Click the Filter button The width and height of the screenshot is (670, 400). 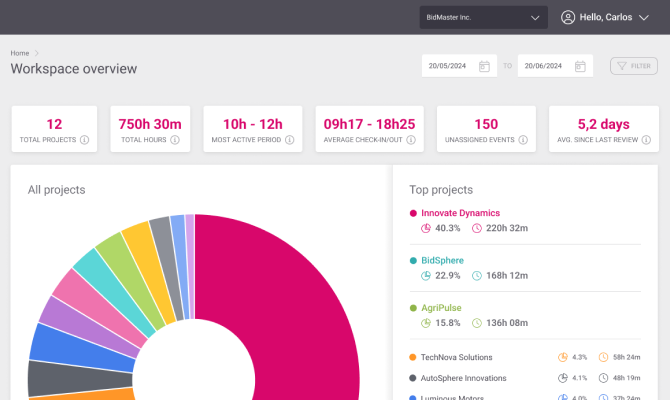tap(634, 66)
